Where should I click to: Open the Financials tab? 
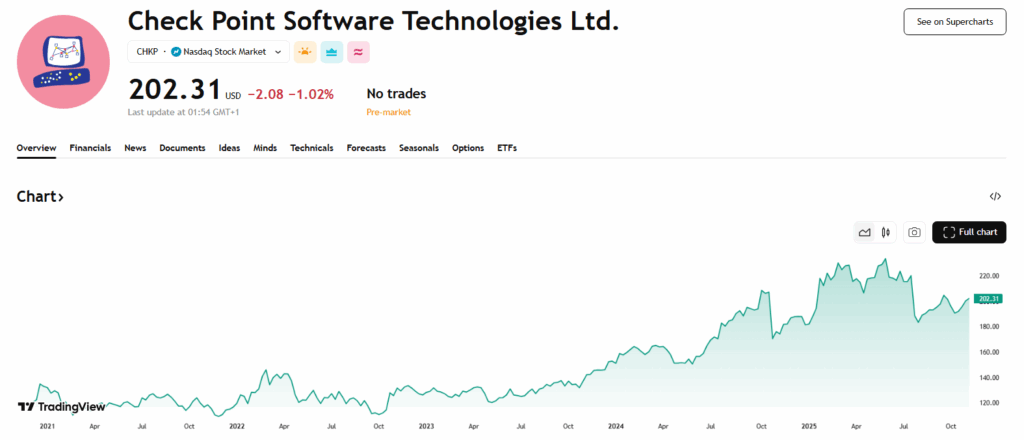[90, 148]
